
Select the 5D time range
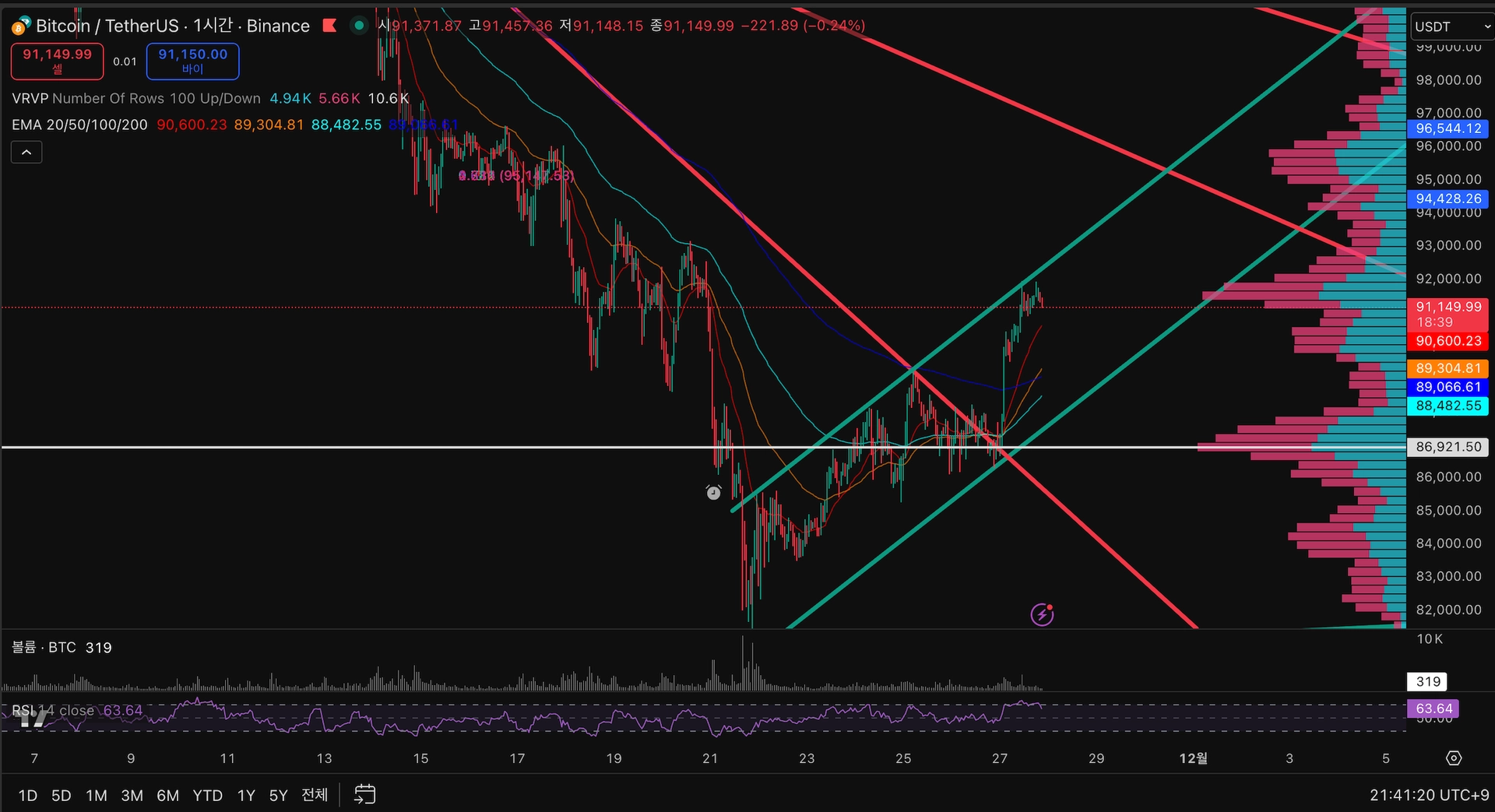61,795
